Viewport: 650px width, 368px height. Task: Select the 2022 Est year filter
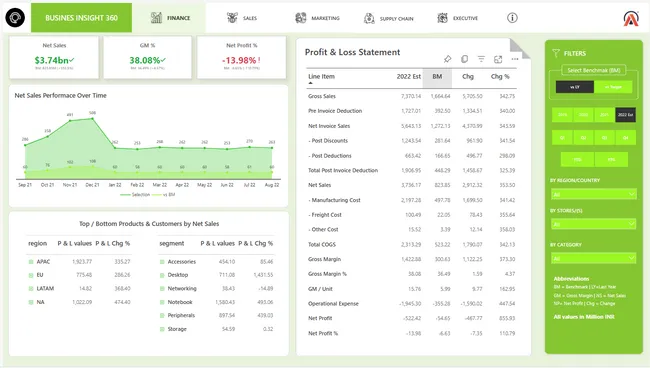(x=625, y=115)
